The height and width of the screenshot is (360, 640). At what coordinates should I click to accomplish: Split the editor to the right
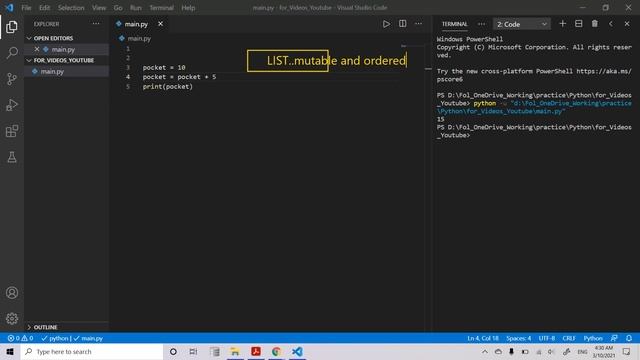(402, 24)
